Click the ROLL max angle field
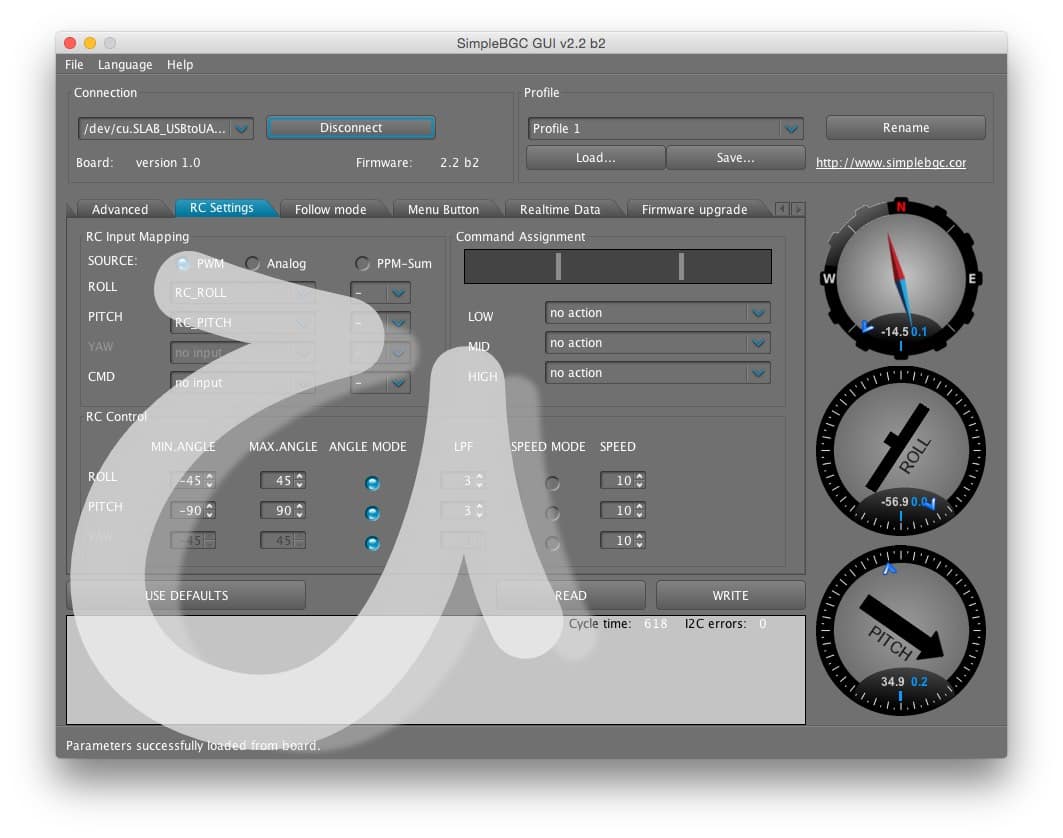 (276, 481)
